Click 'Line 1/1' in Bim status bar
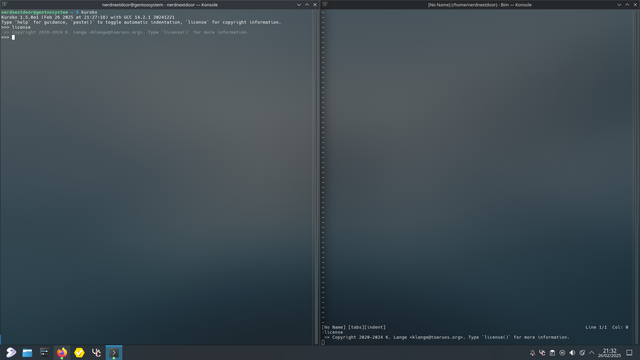Viewport: 640px width, 360px height. click(596, 327)
